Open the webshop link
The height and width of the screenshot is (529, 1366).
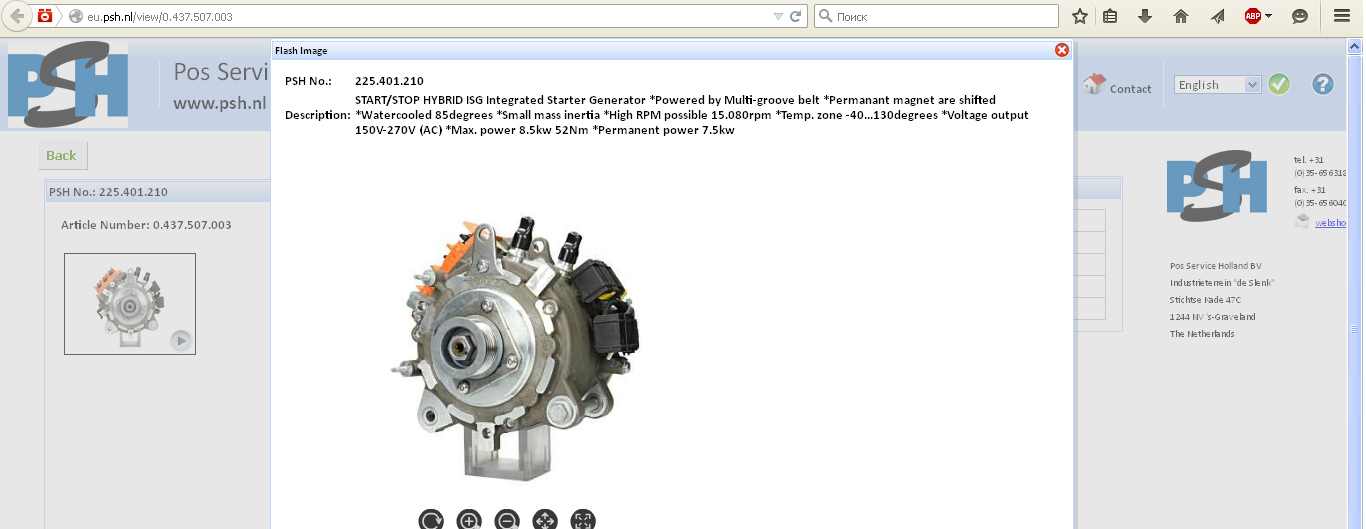tap(1330, 223)
